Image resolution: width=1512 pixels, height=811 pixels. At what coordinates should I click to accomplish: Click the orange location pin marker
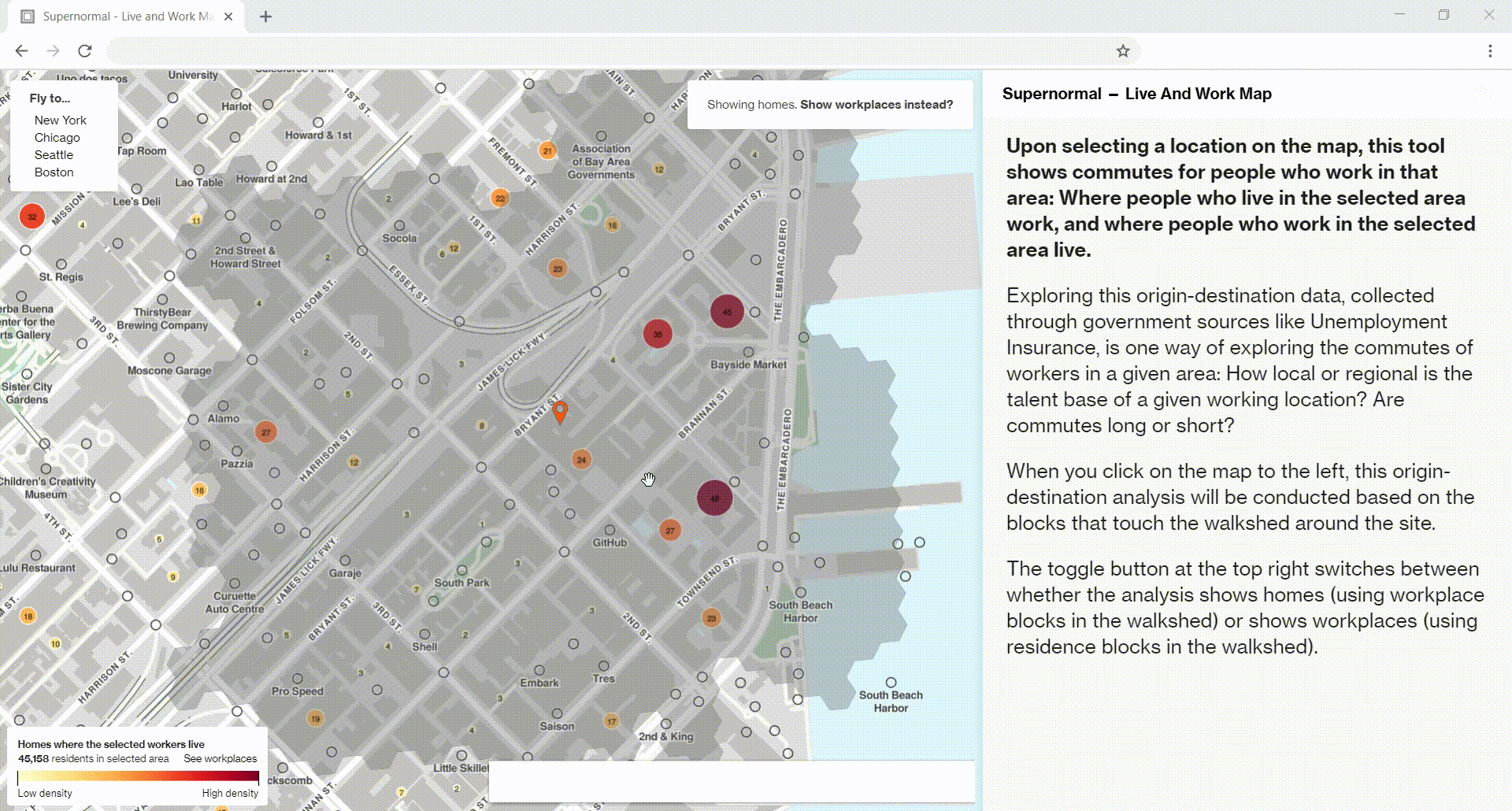[560, 411]
